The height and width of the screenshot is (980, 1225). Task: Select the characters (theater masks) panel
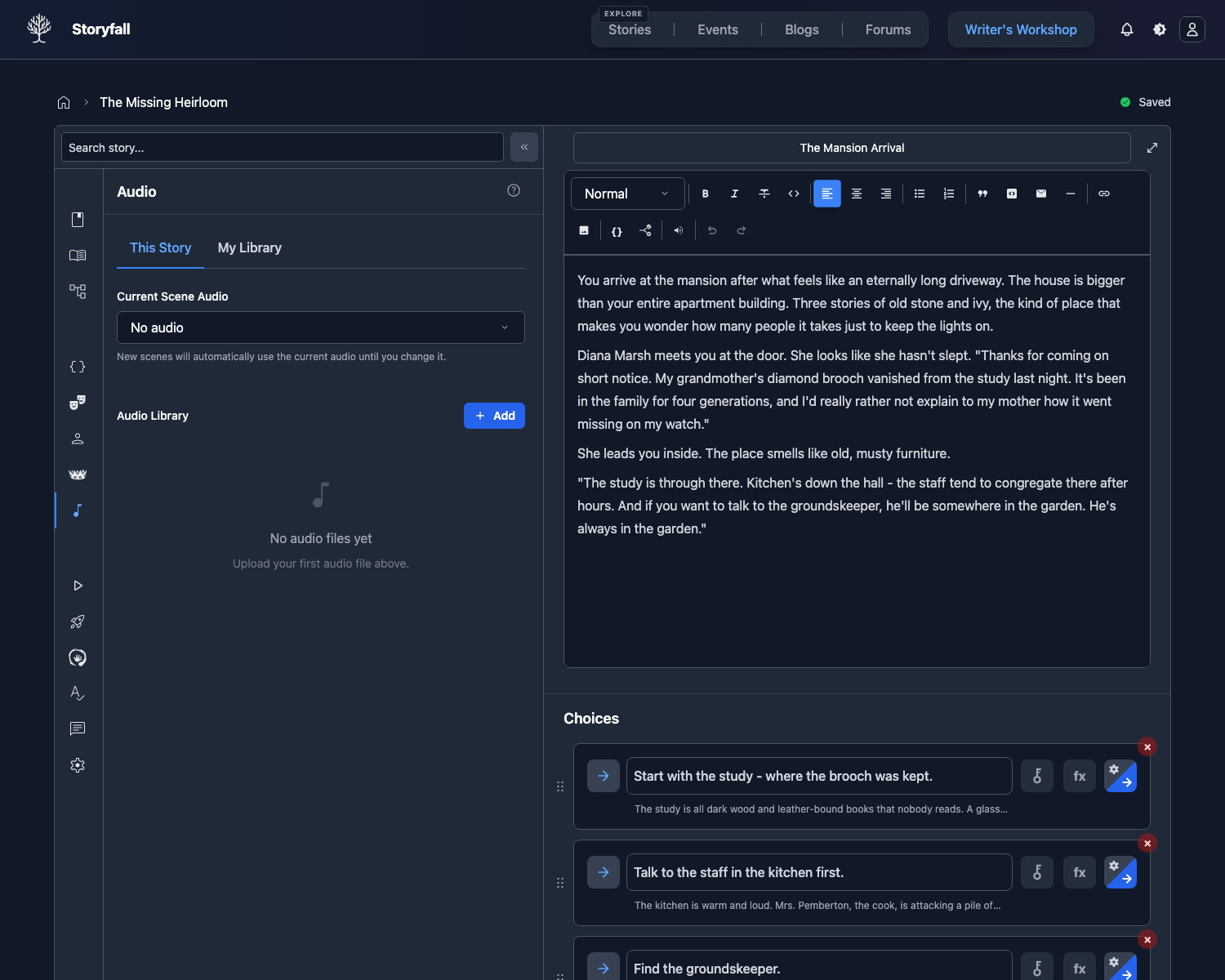pos(78,402)
